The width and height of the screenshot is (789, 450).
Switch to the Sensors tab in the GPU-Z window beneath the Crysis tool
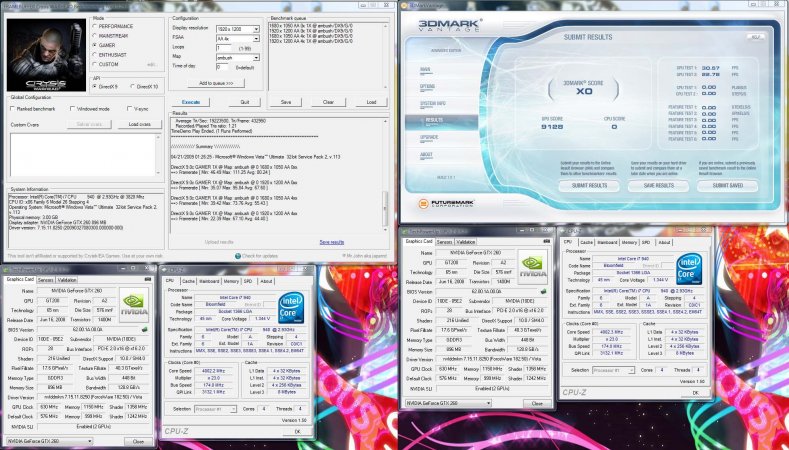(45, 280)
